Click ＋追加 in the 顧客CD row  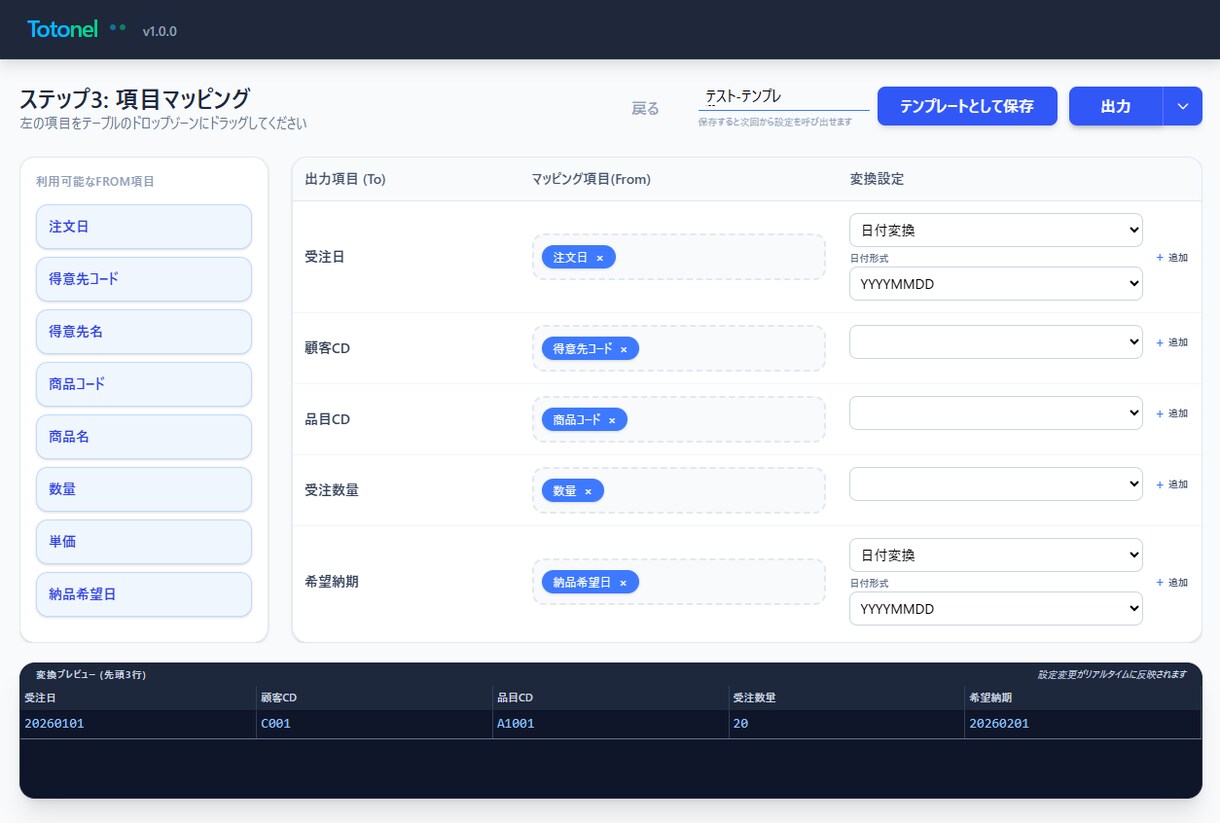(x=1172, y=342)
